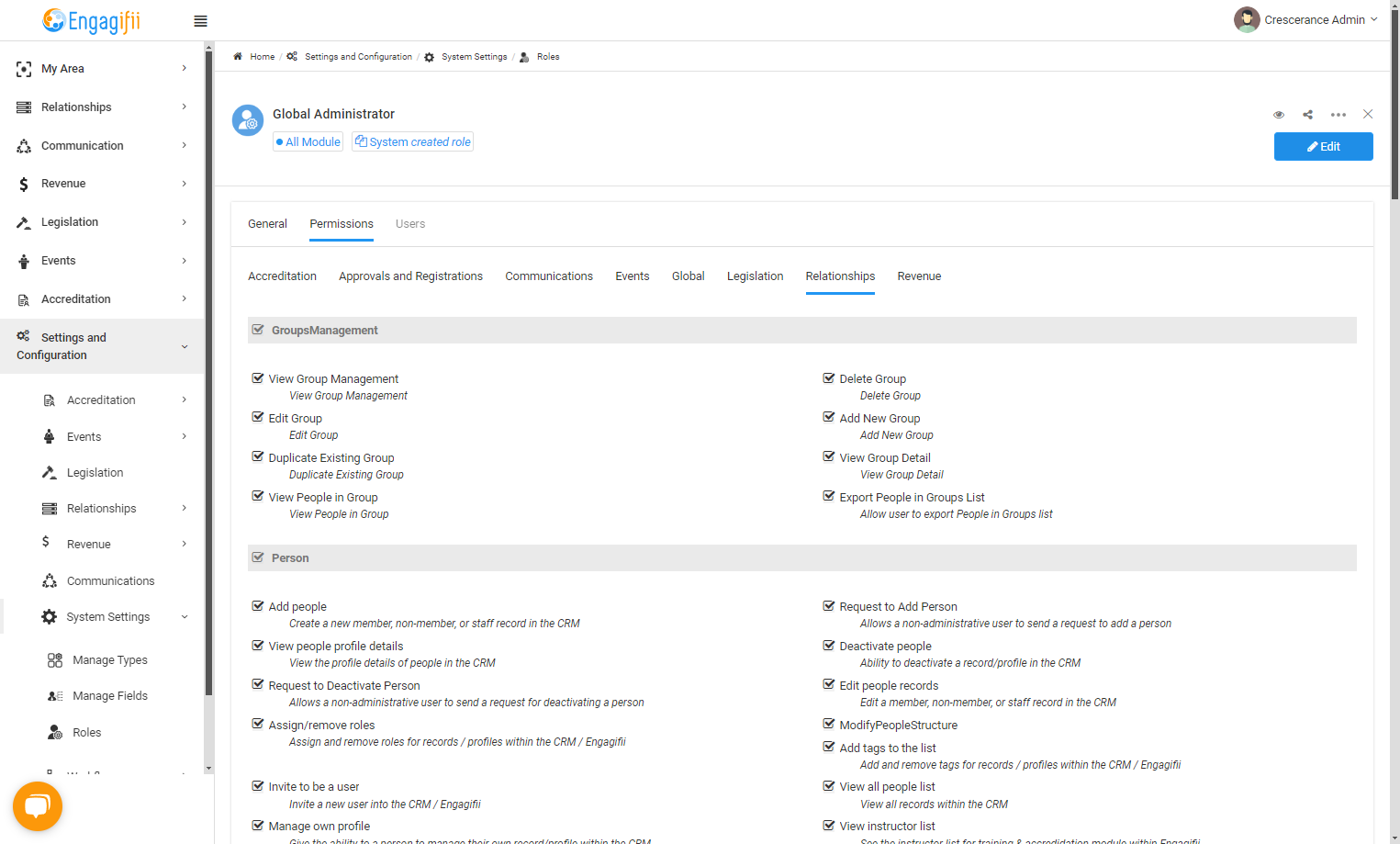Collapse the System Settings submenu chevron
Viewport: 1400px width, 844px height.
[x=185, y=617]
